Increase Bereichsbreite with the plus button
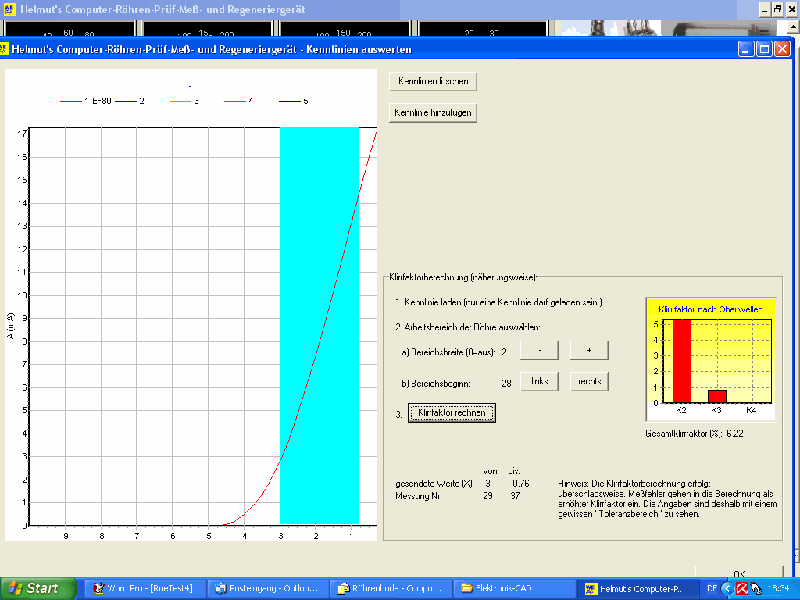This screenshot has width=800, height=600. [589, 351]
